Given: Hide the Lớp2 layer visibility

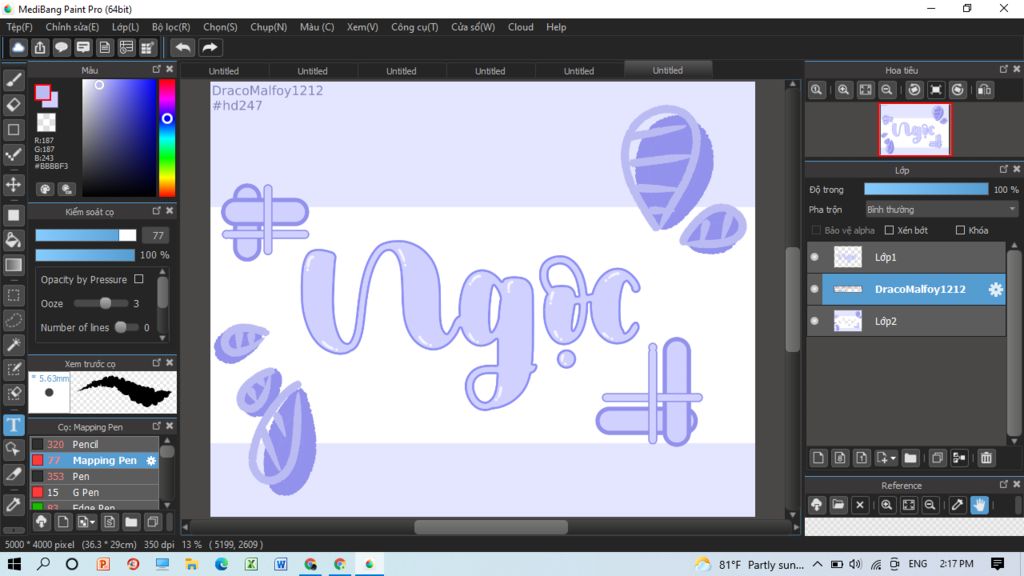Looking at the screenshot, I should point(814,321).
